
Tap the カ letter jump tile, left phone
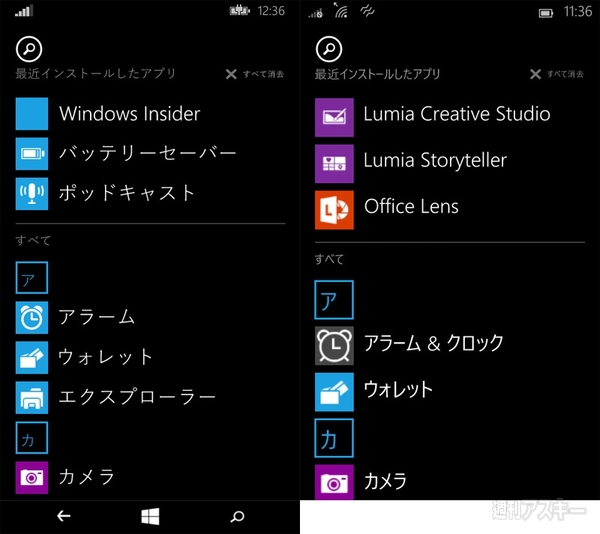tap(32, 438)
